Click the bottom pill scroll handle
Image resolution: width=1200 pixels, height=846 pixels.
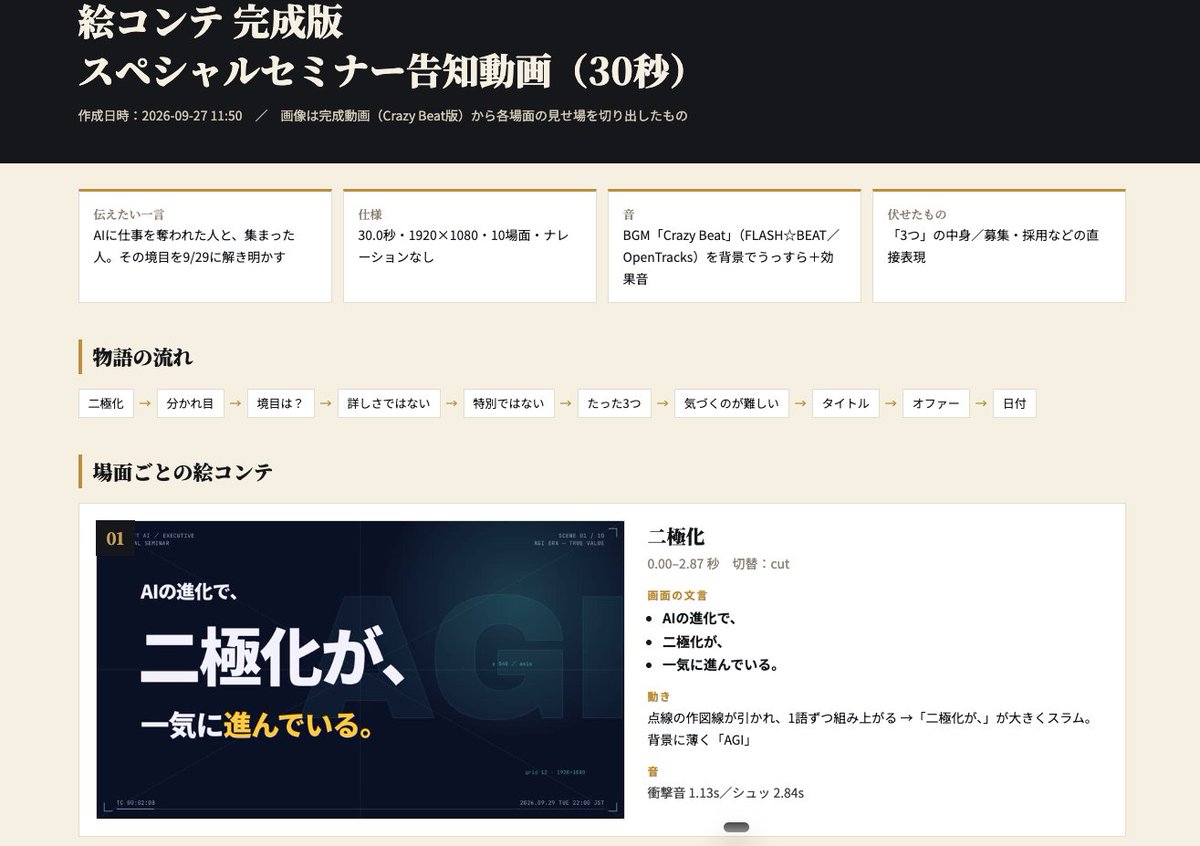736,827
